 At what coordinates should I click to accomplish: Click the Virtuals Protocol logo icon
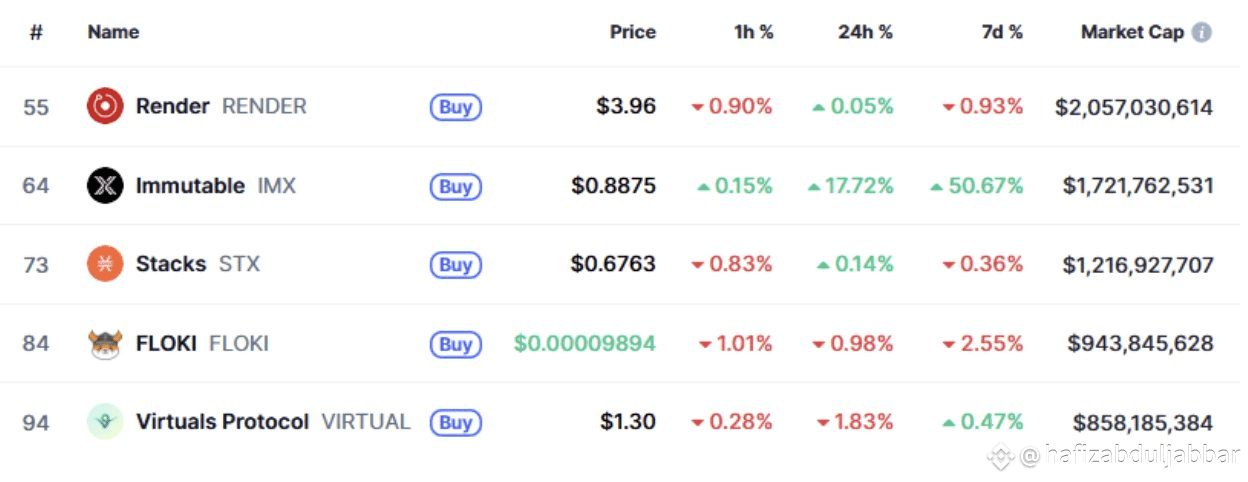[x=105, y=422]
